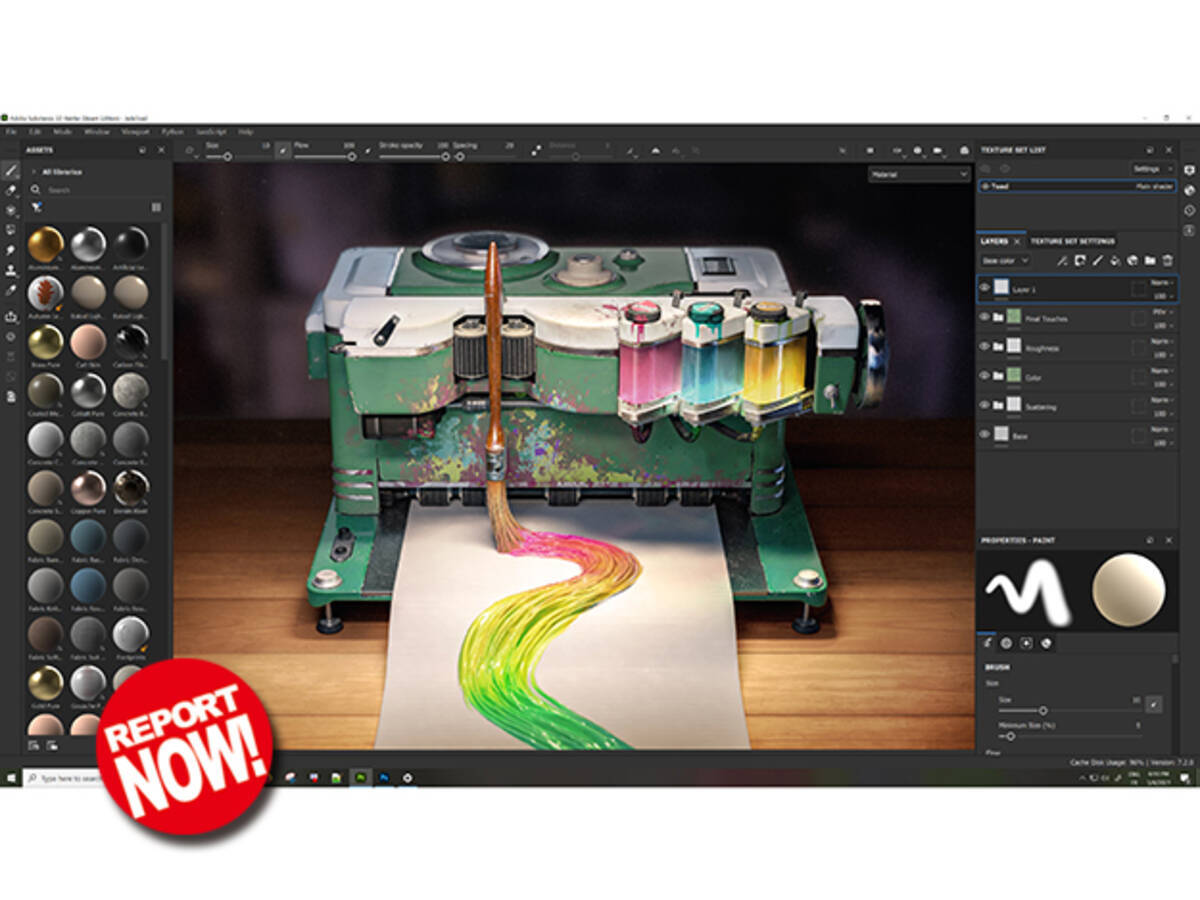Screen dimensions: 1200x900
Task: Add a new folder in Layers panel
Action: point(1150,261)
